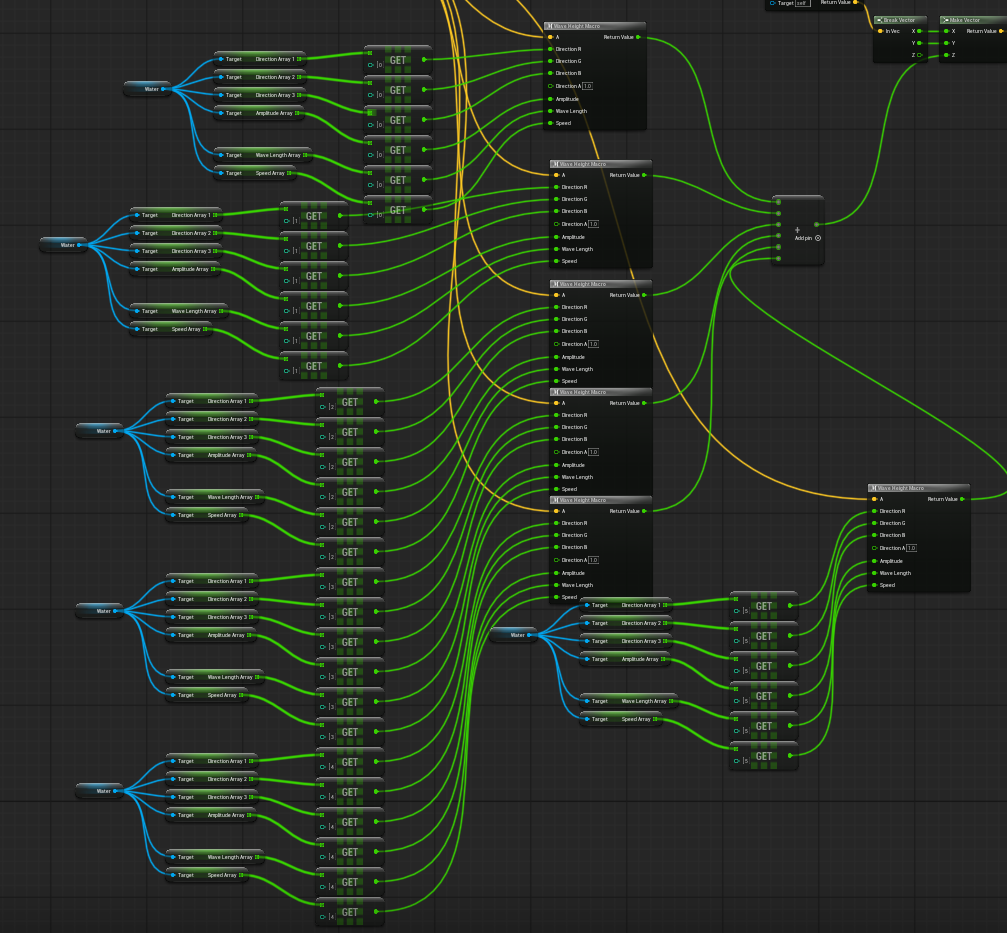The image size is (1007, 933).
Task: Select Direction Array 3 node wired to index 4 GET
Action: coord(211,797)
